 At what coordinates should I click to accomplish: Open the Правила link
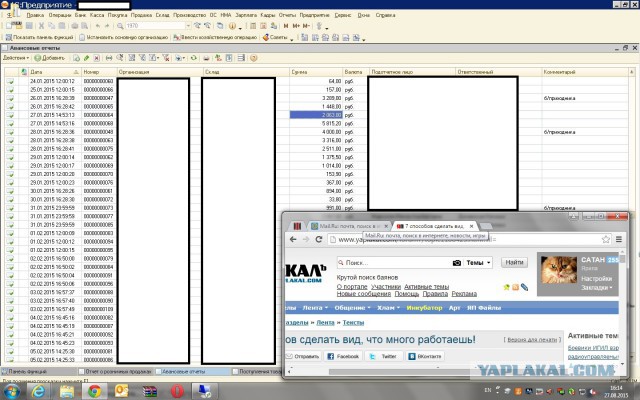click(435, 294)
